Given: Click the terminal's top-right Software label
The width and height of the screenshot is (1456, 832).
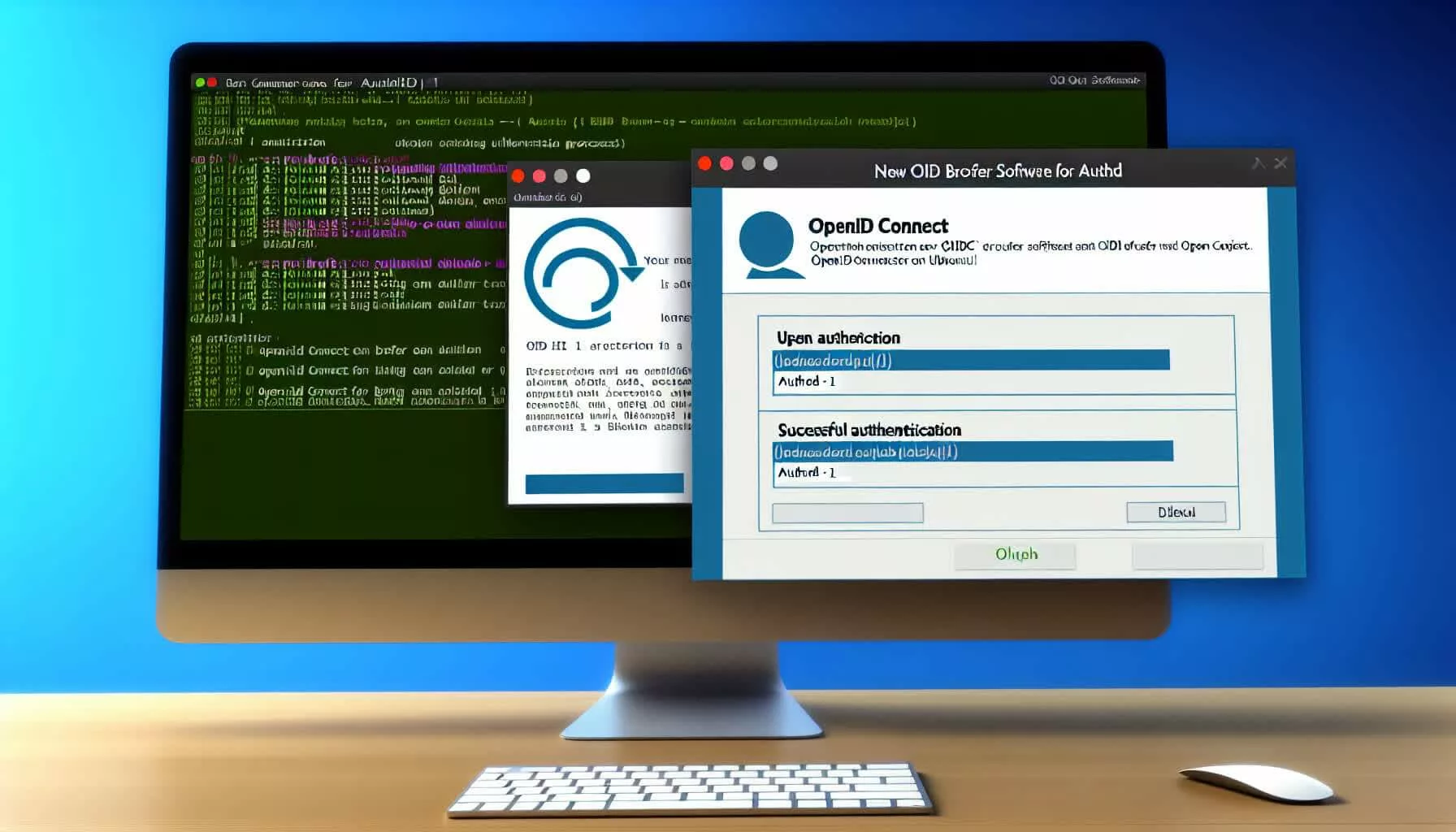Looking at the screenshot, I should [1094, 80].
